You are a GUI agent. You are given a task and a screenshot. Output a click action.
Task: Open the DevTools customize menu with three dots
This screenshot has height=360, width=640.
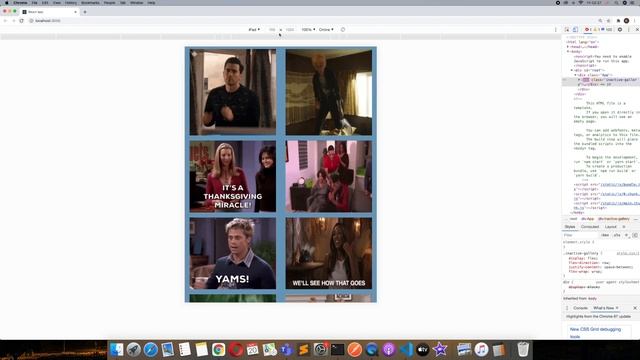[628, 29]
